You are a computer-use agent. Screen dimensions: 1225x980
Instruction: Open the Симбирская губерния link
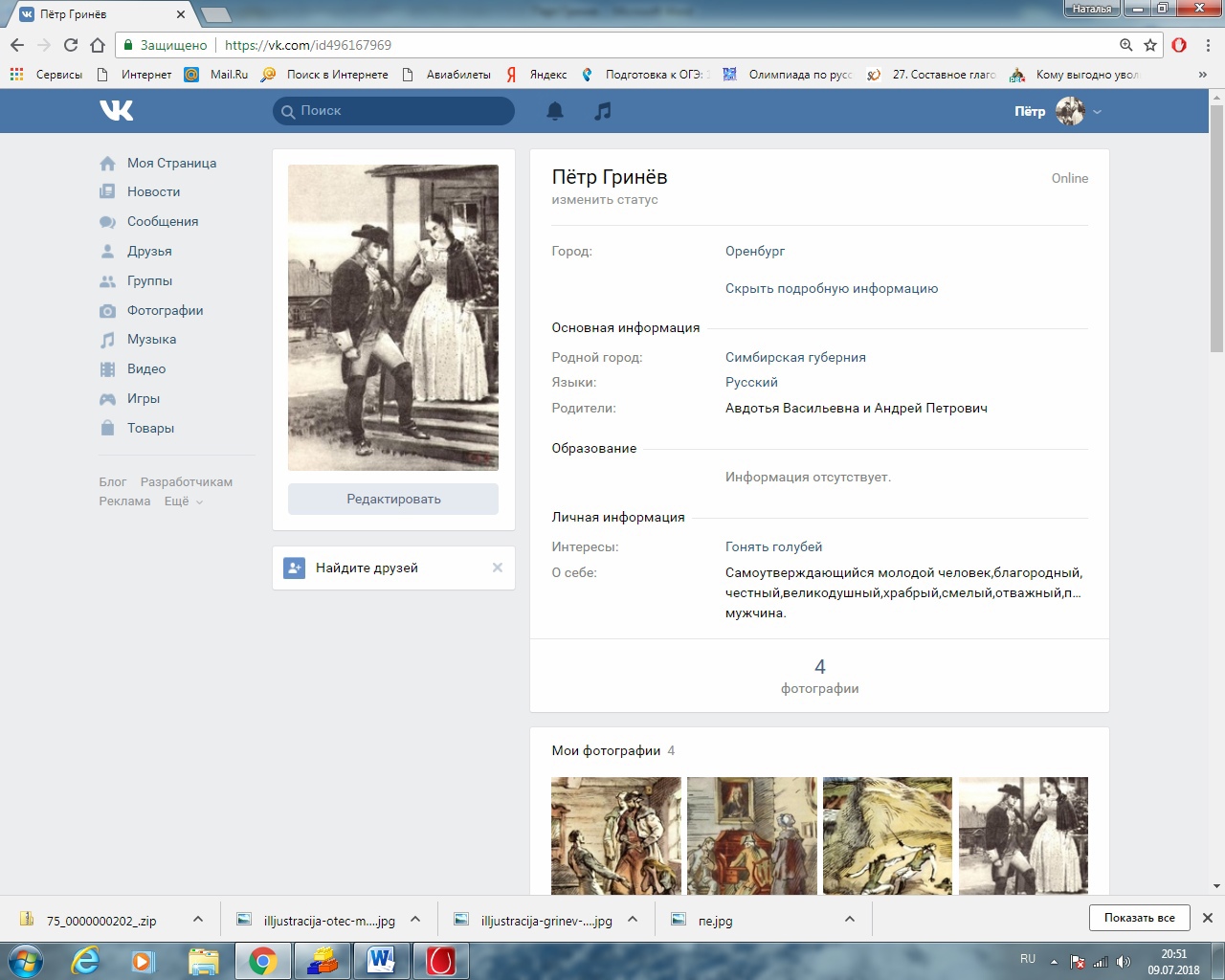(795, 358)
